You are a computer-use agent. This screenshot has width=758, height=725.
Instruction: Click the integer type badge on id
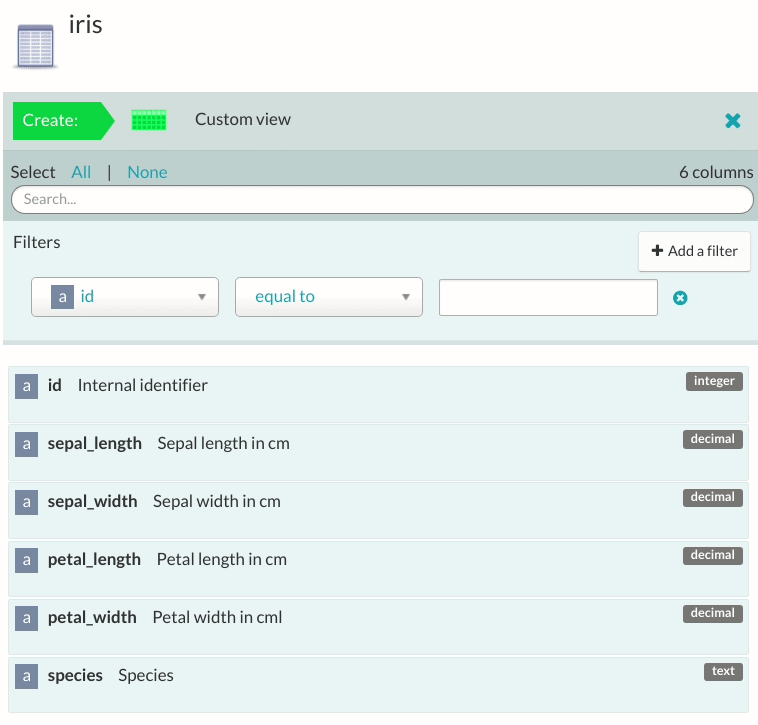(714, 381)
